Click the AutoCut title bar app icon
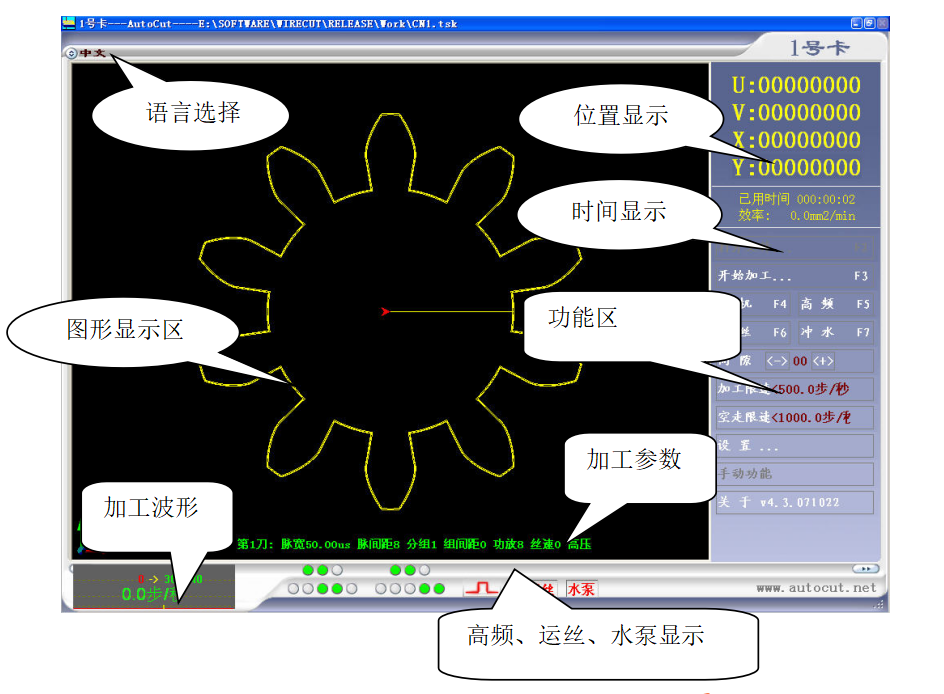Image resolution: width=944 pixels, height=694 pixels. tap(68, 23)
